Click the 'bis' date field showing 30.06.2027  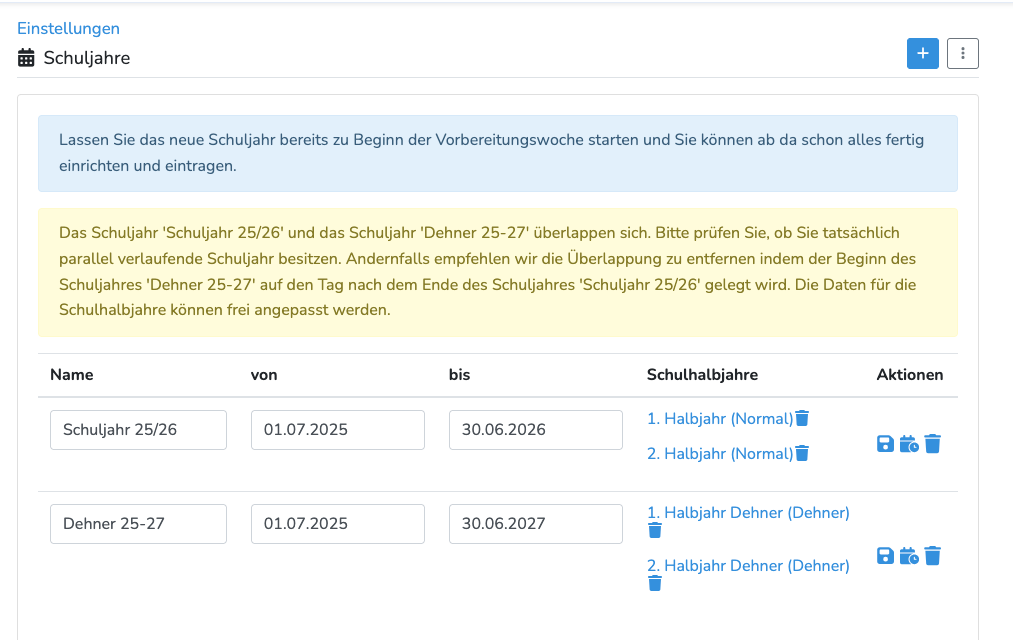click(x=536, y=524)
